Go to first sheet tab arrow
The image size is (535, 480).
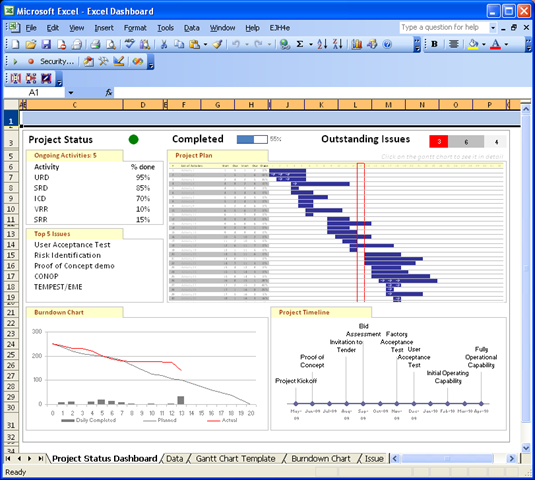coord(8,459)
